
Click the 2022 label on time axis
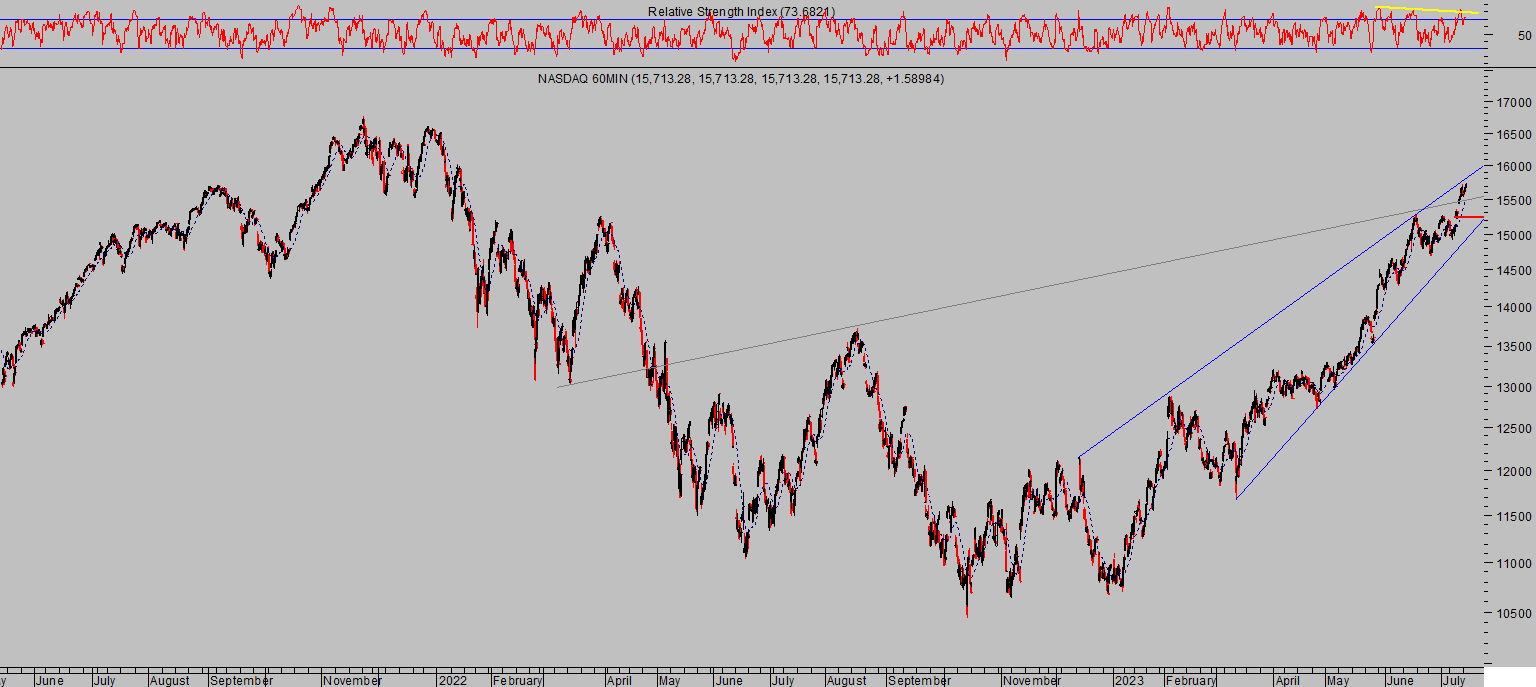[x=452, y=680]
